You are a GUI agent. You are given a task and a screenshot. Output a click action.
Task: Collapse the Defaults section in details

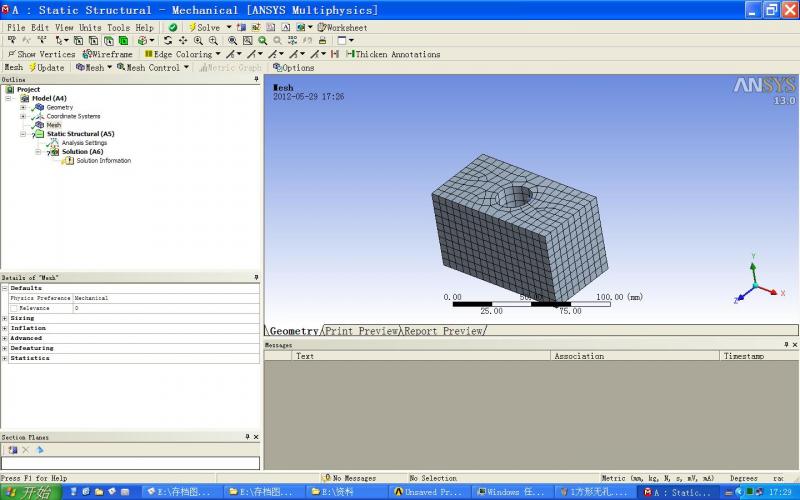[x=5, y=288]
